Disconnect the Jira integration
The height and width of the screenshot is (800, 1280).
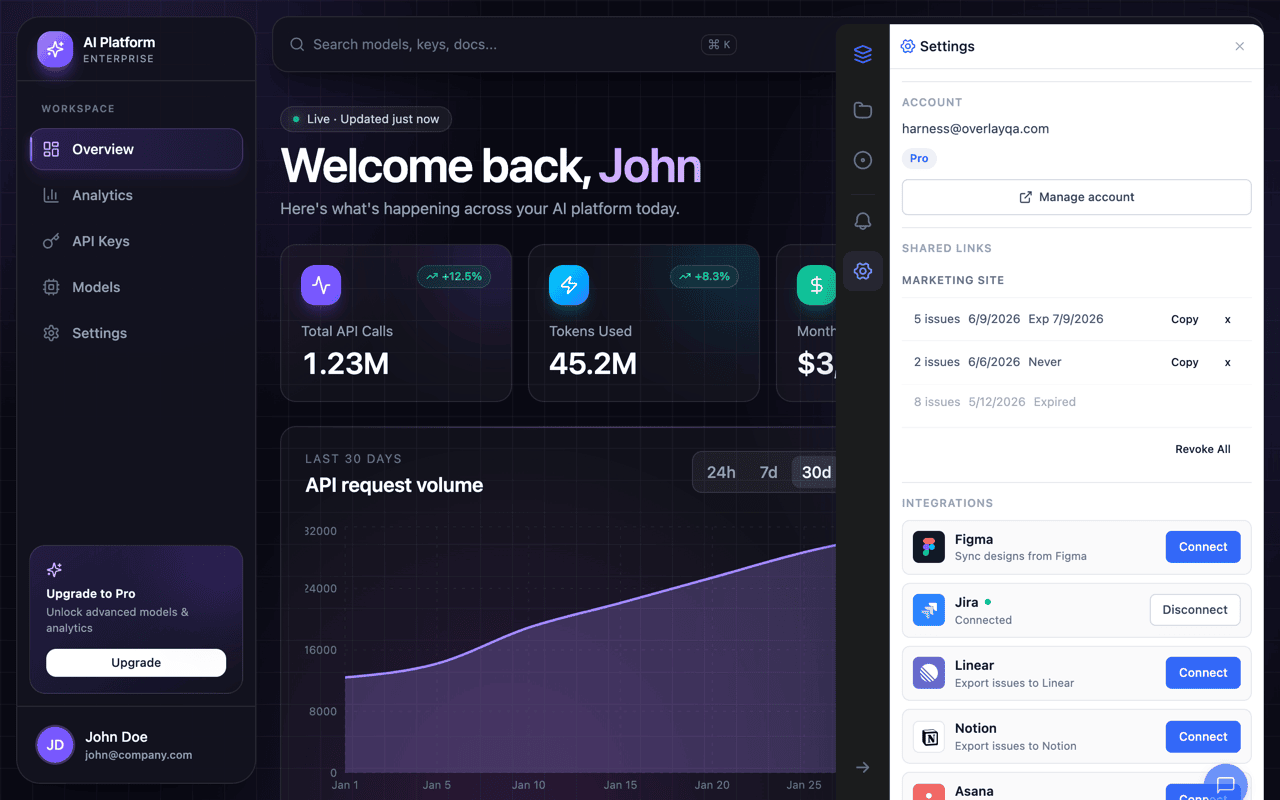pos(1195,610)
